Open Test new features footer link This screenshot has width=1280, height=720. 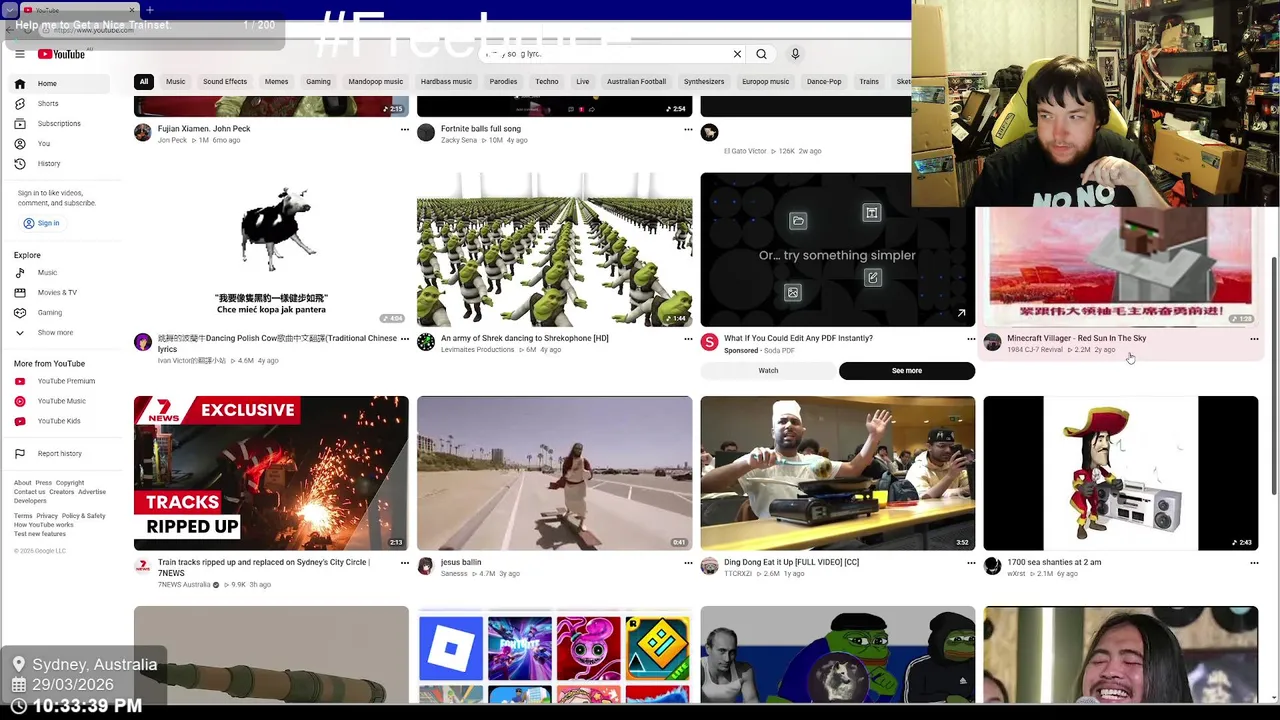coord(40,534)
